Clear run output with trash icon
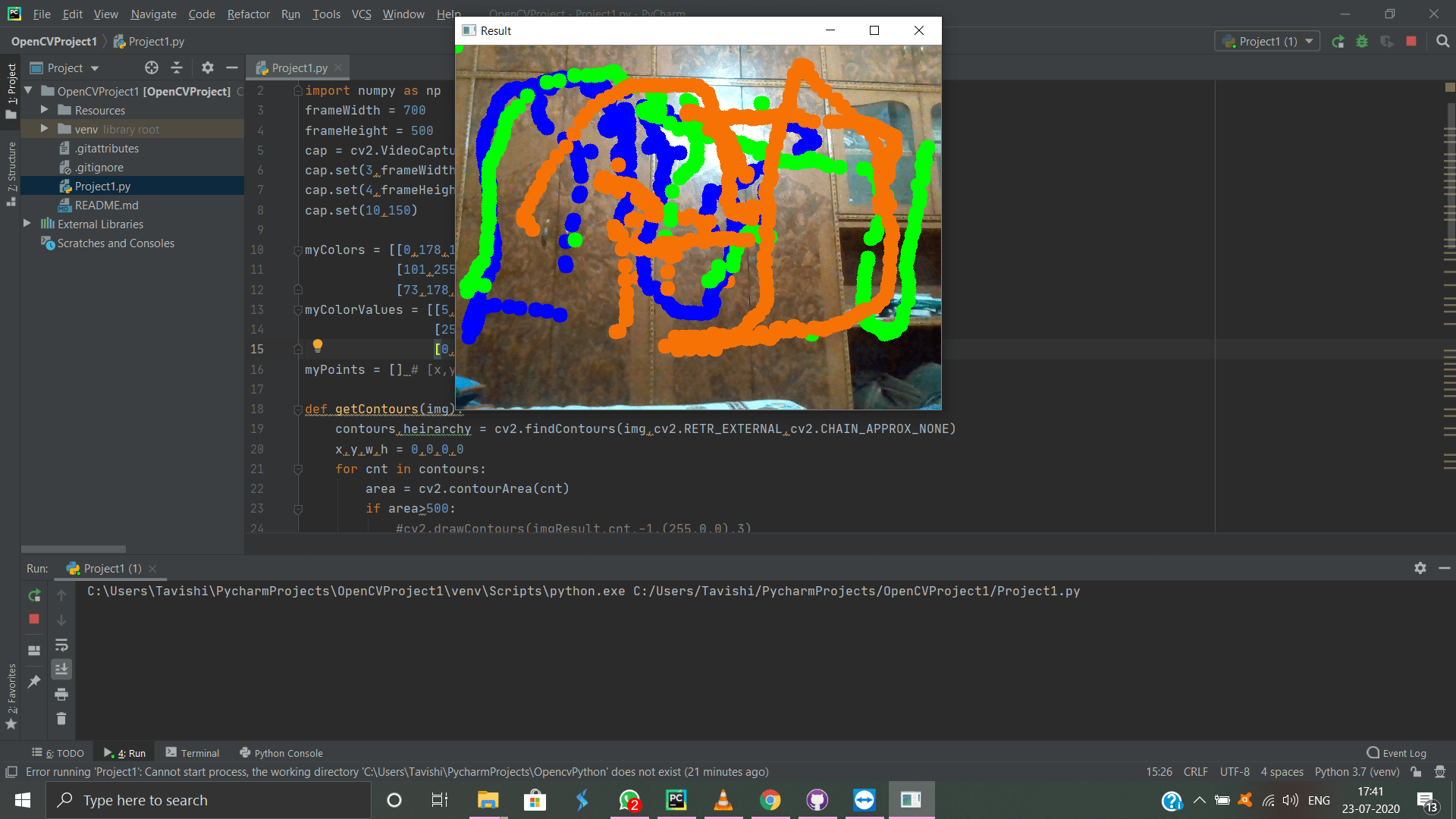This screenshot has height=819, width=1456. (x=61, y=718)
